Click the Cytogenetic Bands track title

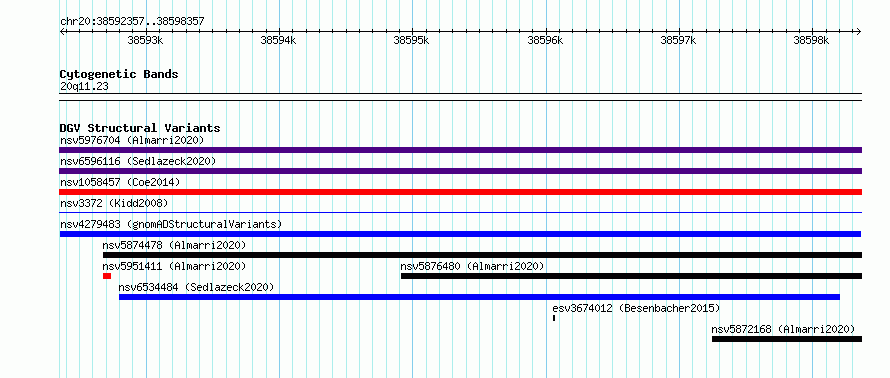tap(119, 74)
